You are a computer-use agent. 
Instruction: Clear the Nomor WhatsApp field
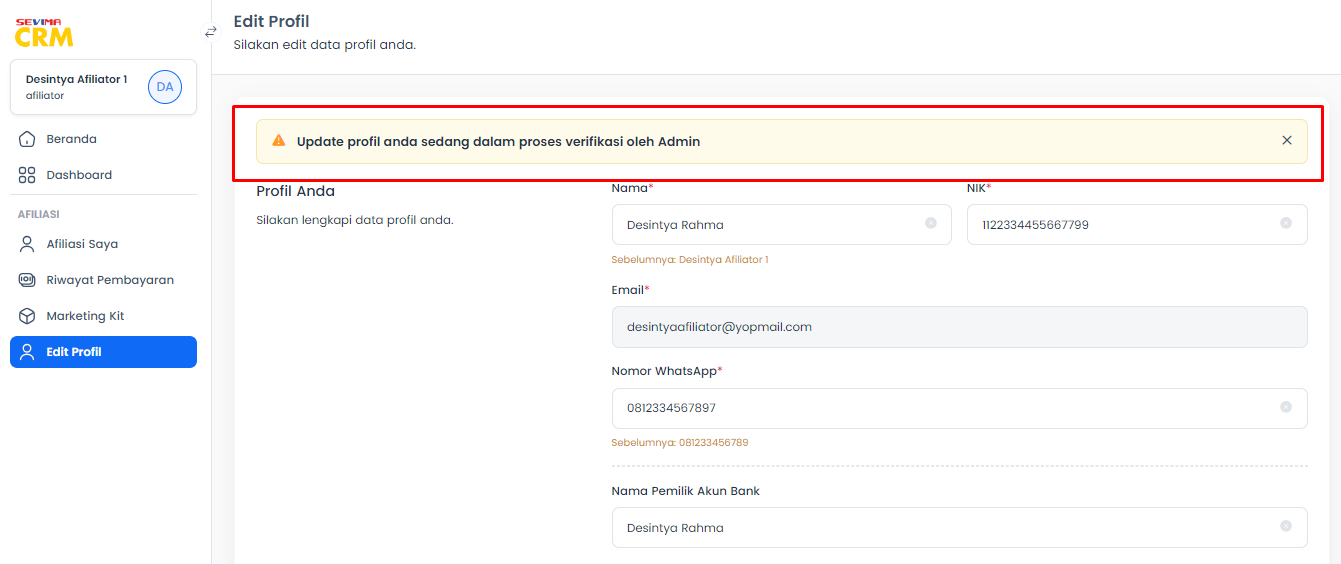1286,407
